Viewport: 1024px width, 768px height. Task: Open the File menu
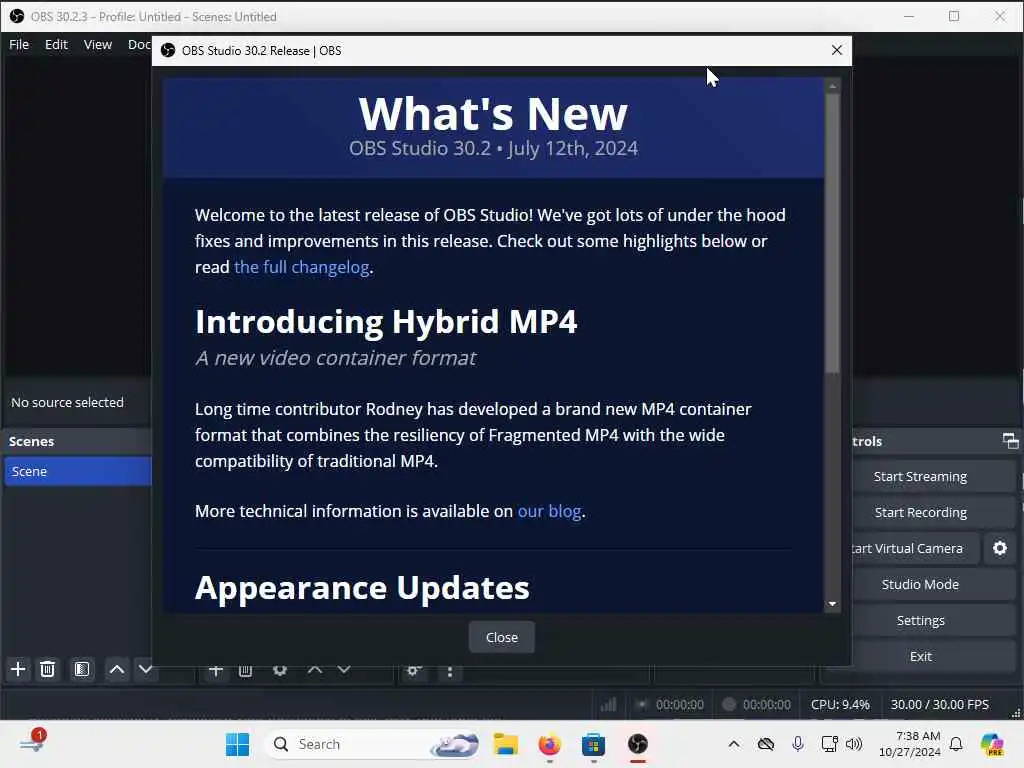point(19,44)
